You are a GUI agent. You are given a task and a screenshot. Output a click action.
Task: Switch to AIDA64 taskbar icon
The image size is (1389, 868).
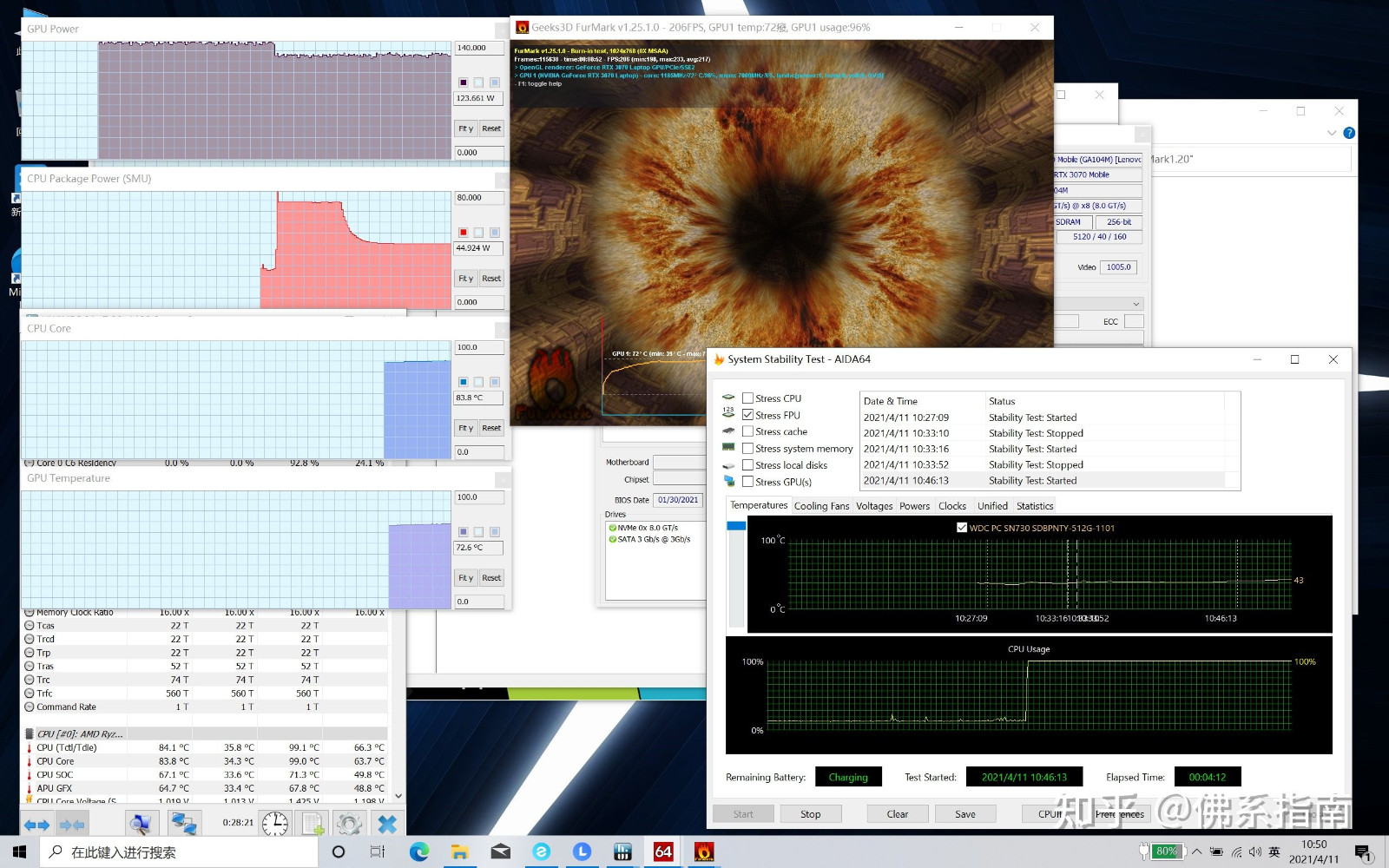click(x=663, y=852)
